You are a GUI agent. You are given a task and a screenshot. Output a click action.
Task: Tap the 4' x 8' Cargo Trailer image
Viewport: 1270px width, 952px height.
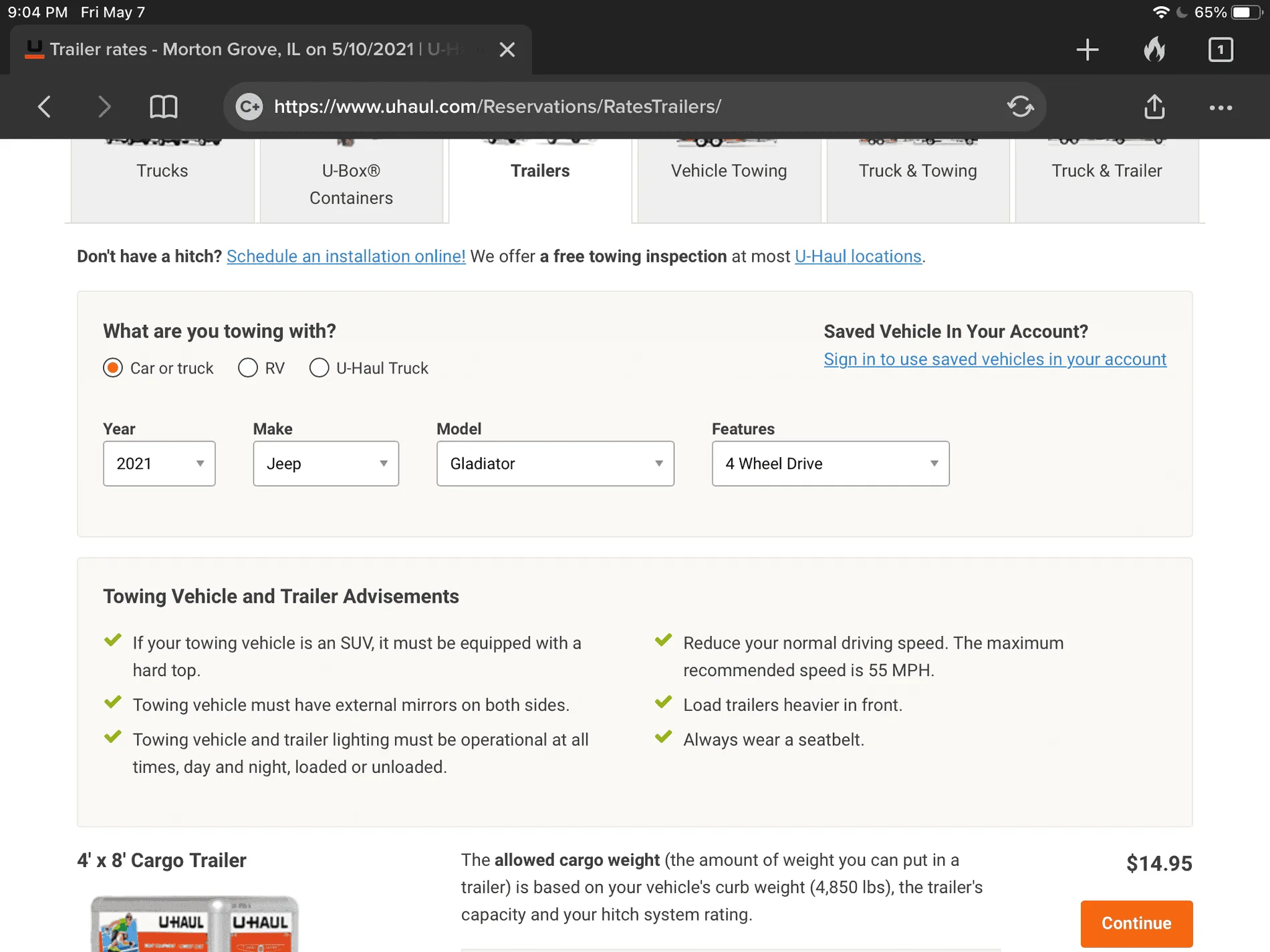195,924
